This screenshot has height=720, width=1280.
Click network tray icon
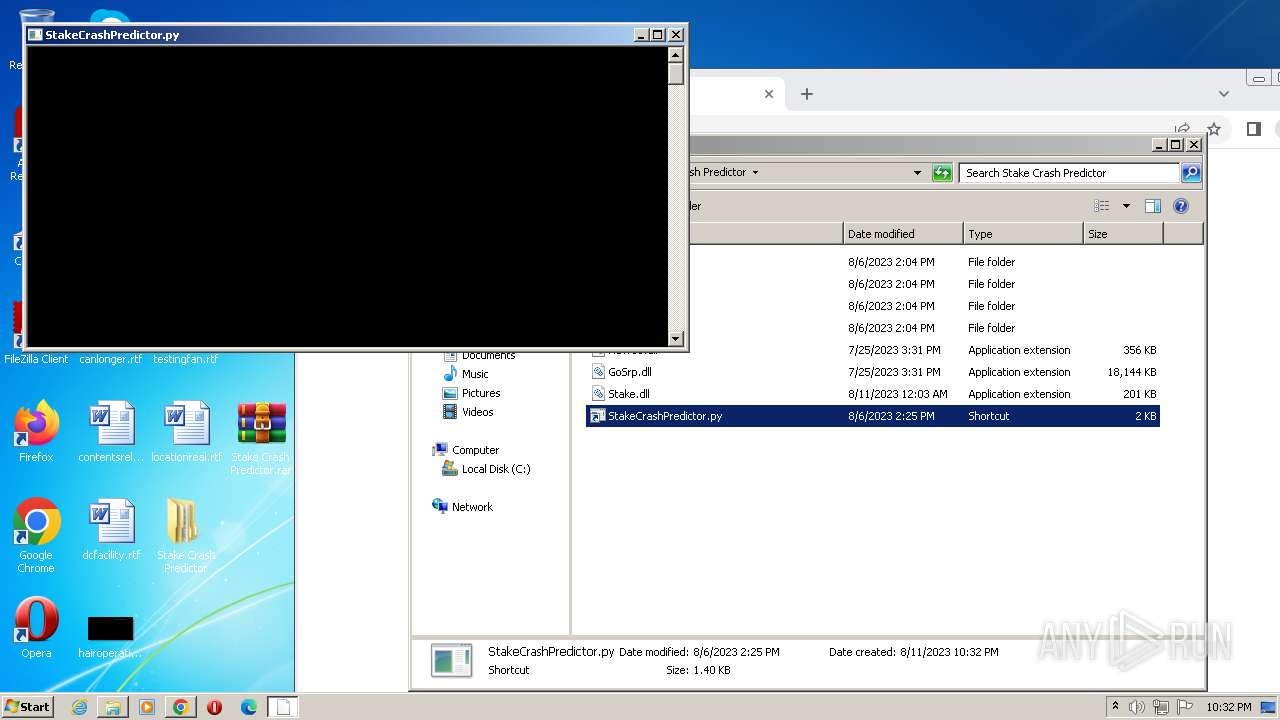[1159, 707]
